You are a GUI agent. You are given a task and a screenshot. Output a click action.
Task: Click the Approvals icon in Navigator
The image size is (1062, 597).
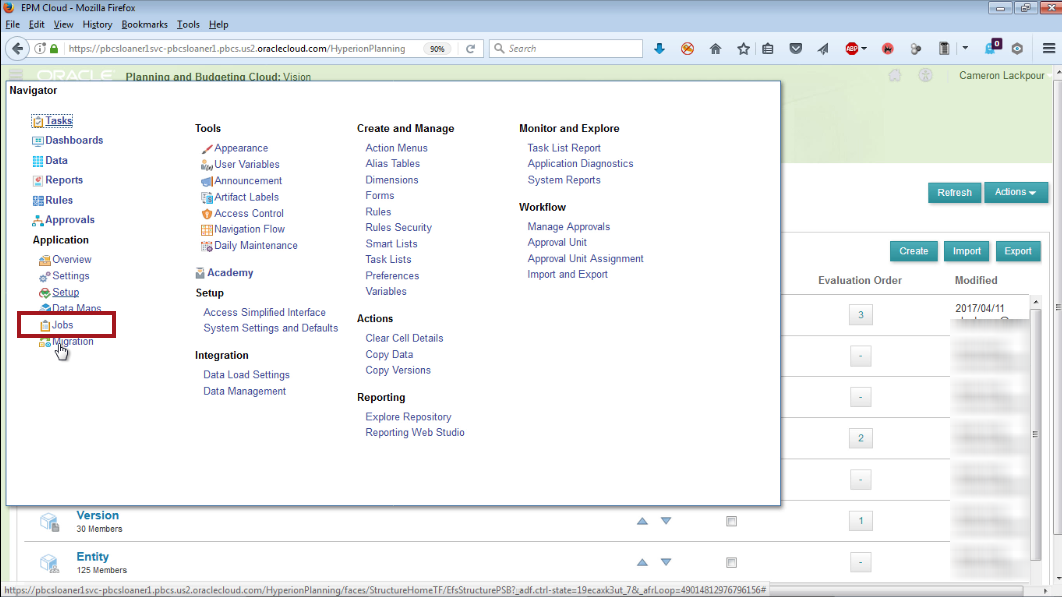(x=38, y=220)
